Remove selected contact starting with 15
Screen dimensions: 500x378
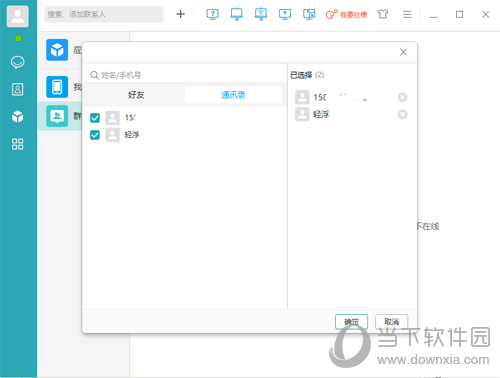(403, 97)
